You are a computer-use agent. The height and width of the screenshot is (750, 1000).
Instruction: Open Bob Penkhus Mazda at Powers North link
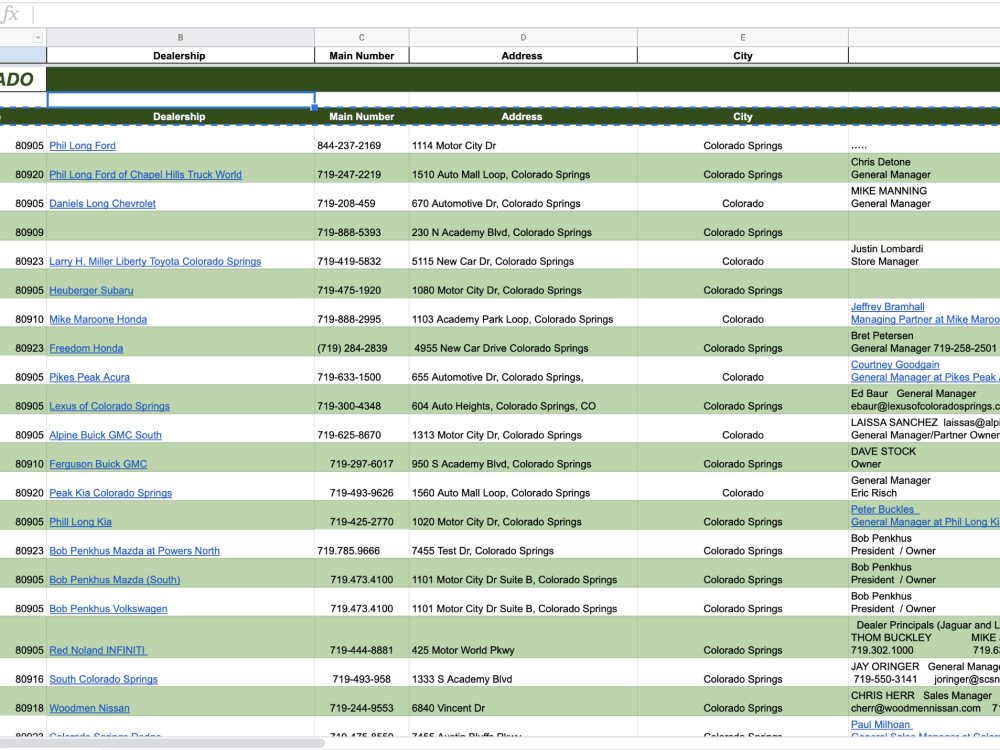coord(134,550)
